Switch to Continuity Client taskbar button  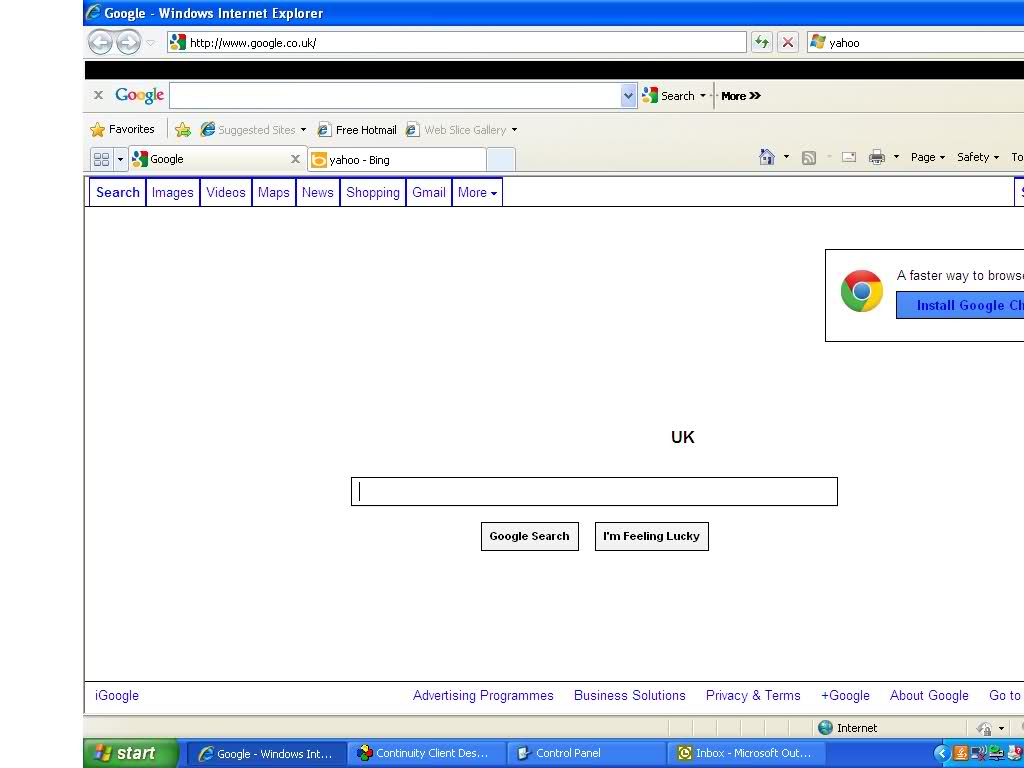pyautogui.click(x=426, y=754)
